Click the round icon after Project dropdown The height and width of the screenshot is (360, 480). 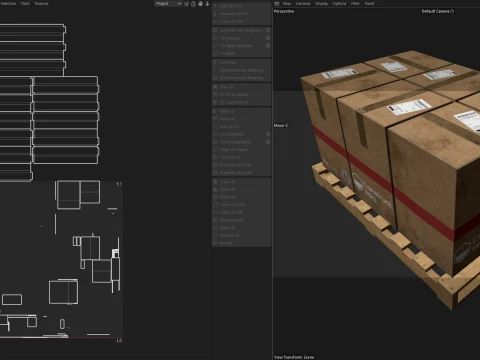click(193, 4)
